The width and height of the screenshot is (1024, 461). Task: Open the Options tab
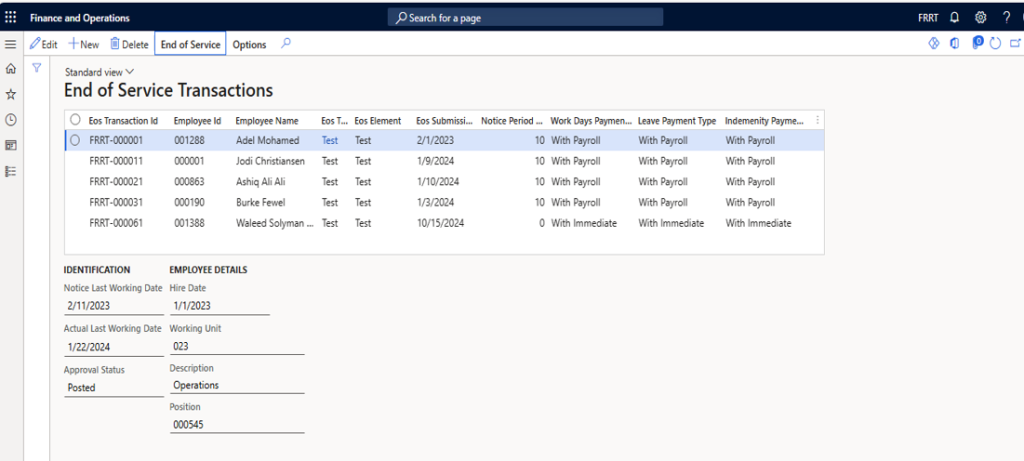249,44
